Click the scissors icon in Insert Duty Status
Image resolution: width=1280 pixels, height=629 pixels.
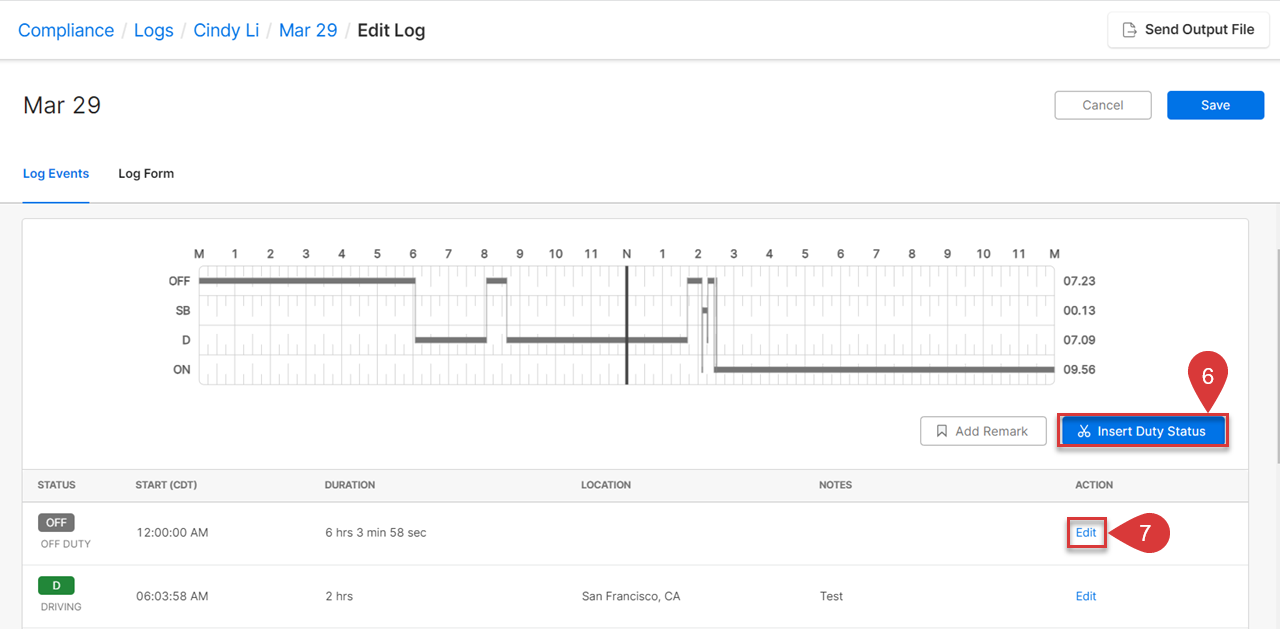click(1084, 432)
